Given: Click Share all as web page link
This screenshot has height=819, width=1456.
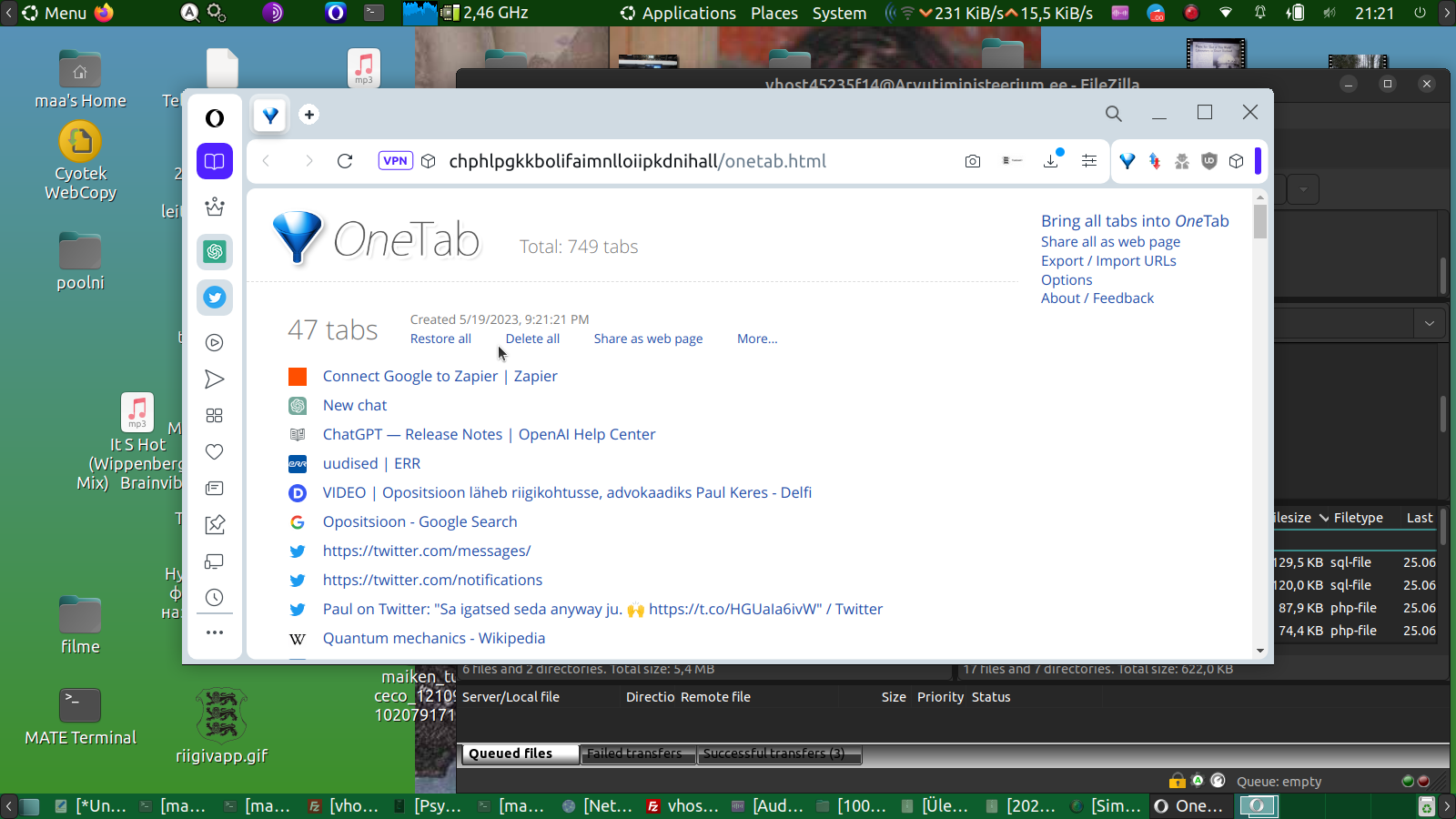Looking at the screenshot, I should (x=1110, y=242).
